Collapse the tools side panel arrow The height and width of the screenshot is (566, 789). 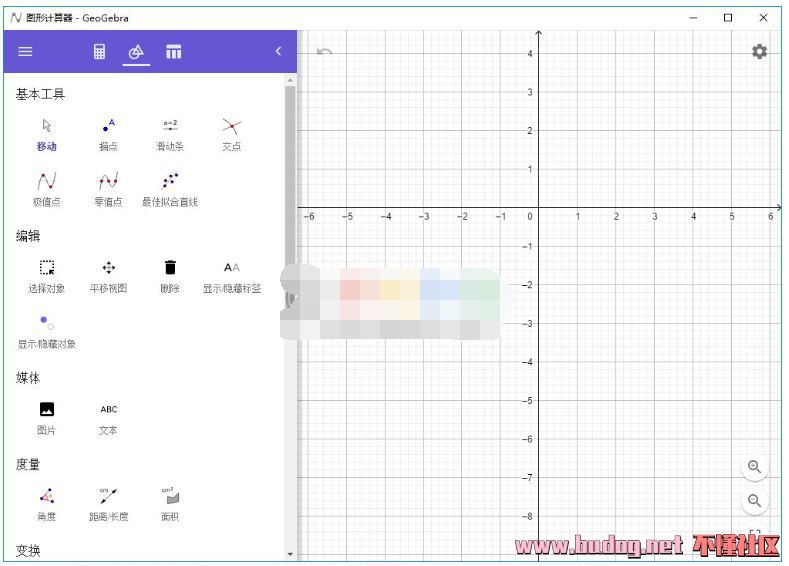click(278, 51)
